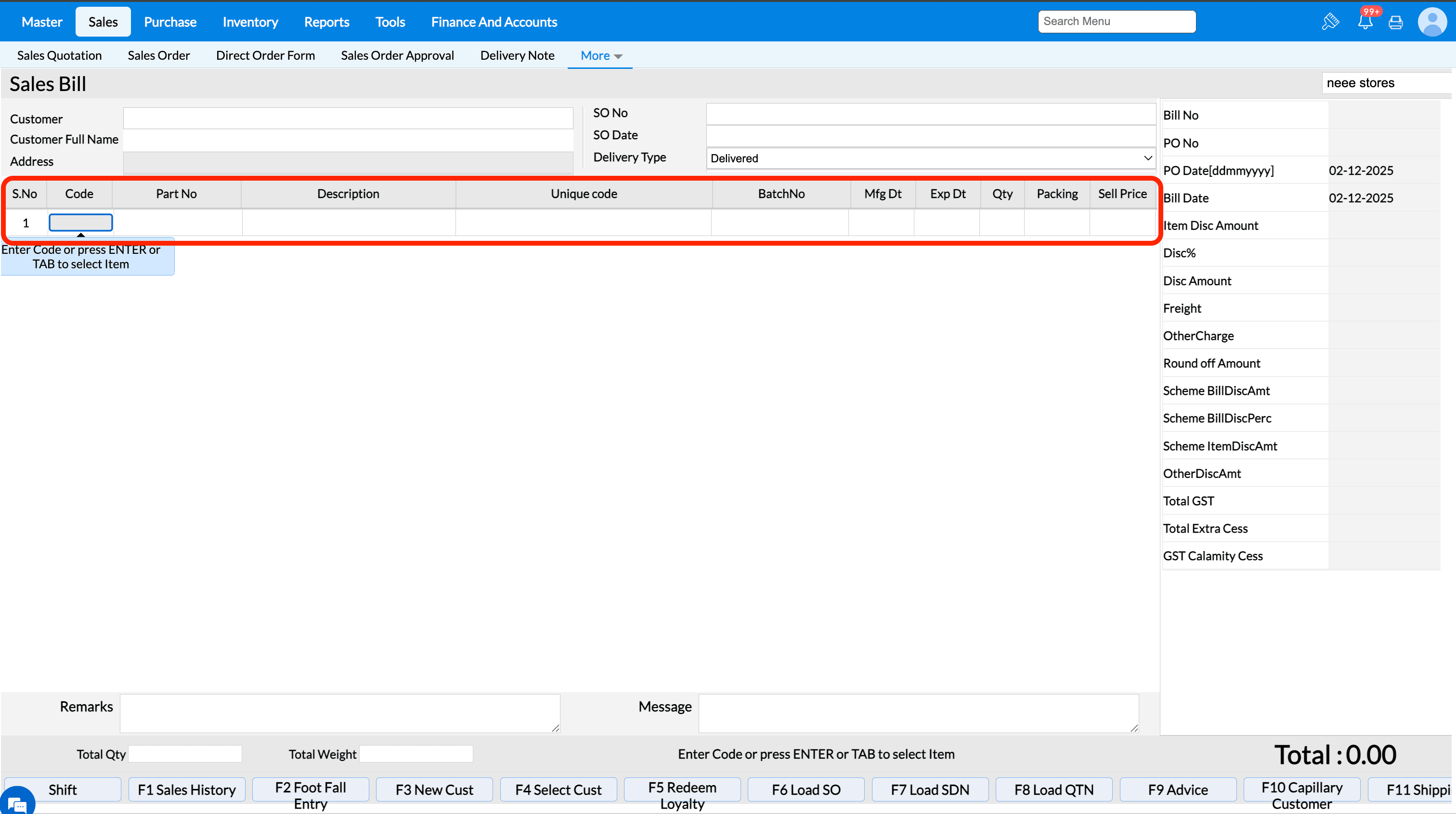Screen dimensions: 1456x814
Task: Open the Delivery Type dropdown
Action: point(930,158)
